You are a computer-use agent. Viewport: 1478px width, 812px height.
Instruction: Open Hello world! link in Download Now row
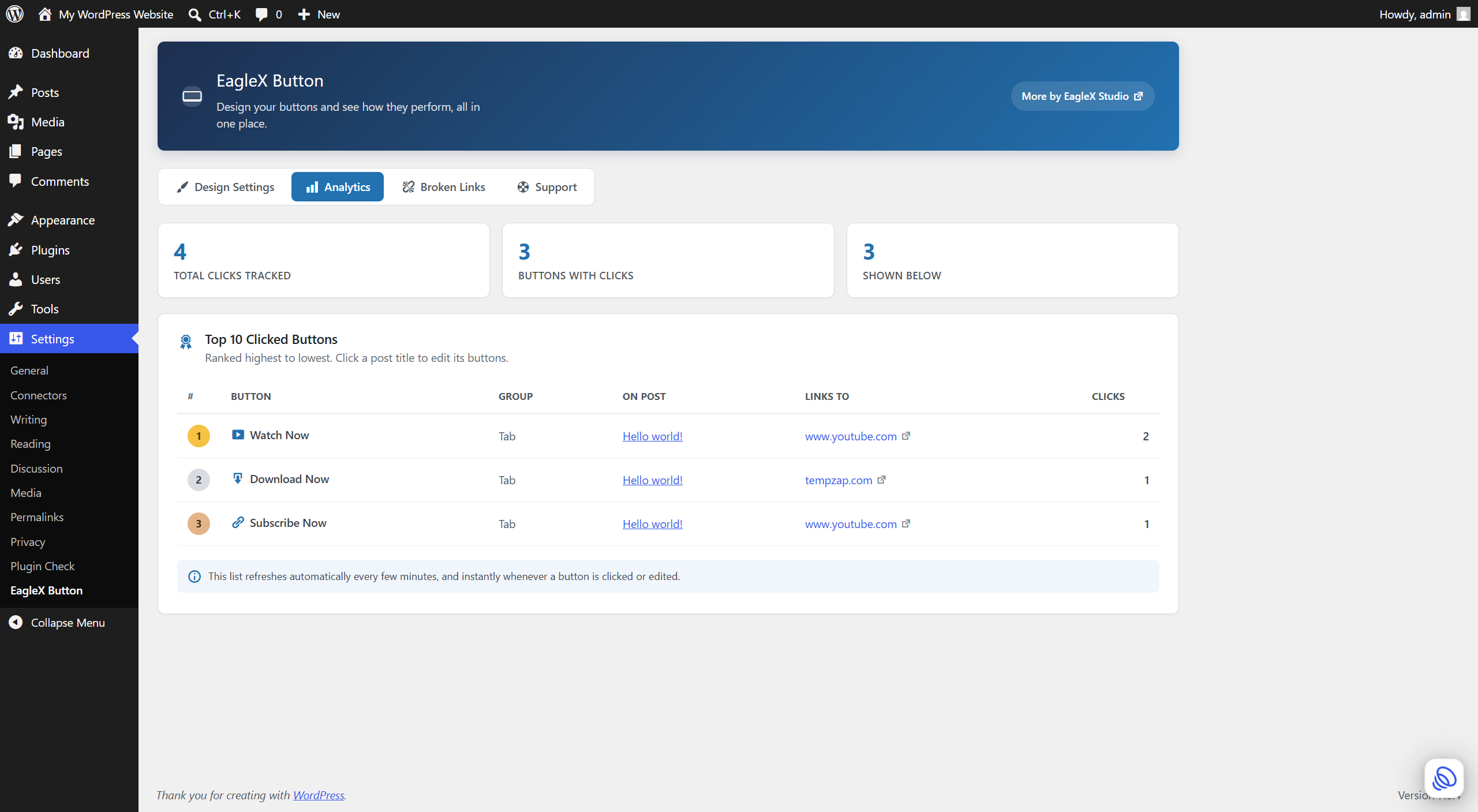[x=652, y=480]
